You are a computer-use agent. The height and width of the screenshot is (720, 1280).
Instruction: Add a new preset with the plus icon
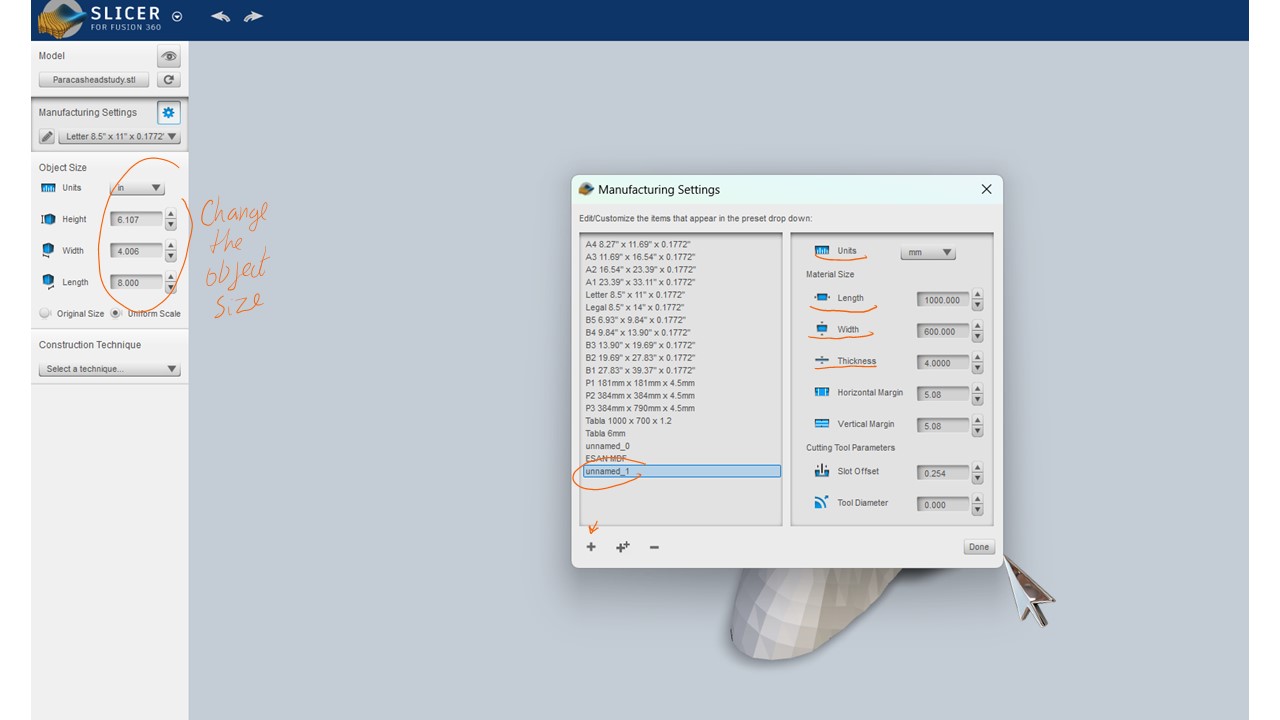[x=591, y=547]
